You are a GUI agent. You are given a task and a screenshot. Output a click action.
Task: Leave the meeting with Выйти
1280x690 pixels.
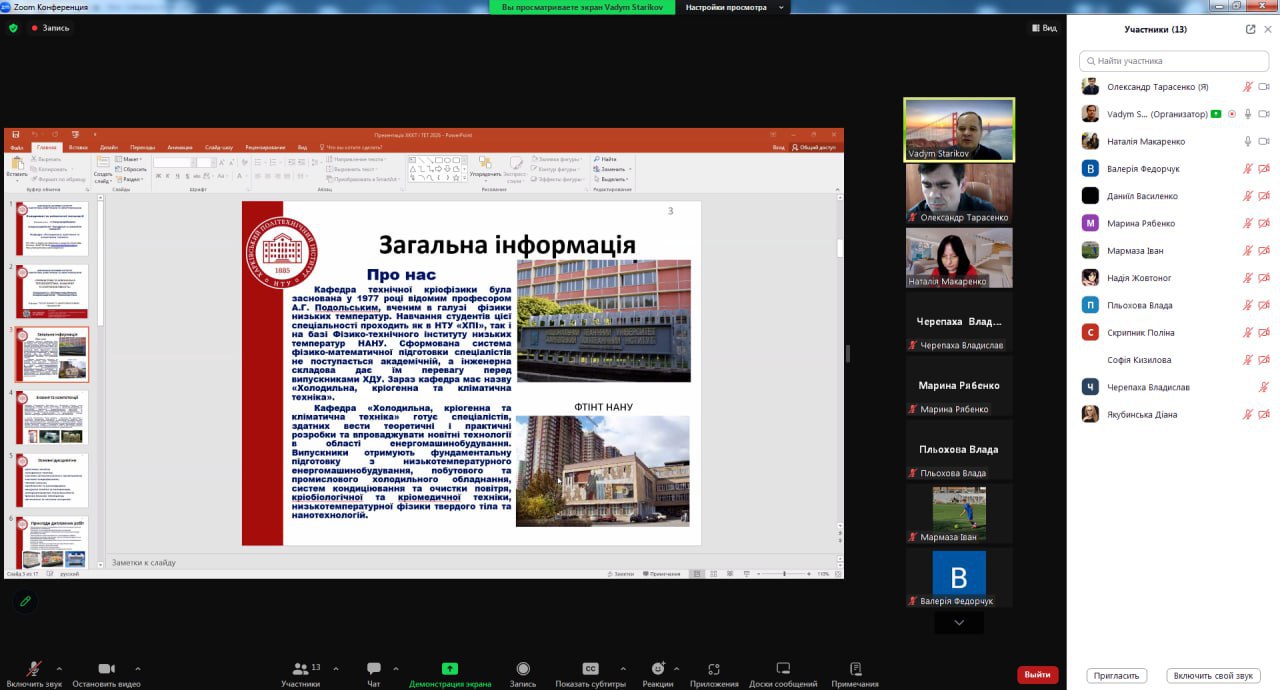(1037, 675)
